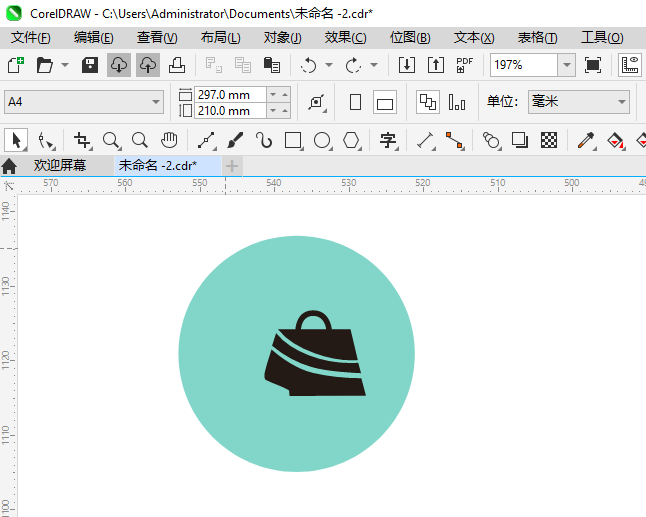Viewport: 646px width, 517px height.
Task: Select the Parallel dimension tool
Action: [x=426, y=140]
